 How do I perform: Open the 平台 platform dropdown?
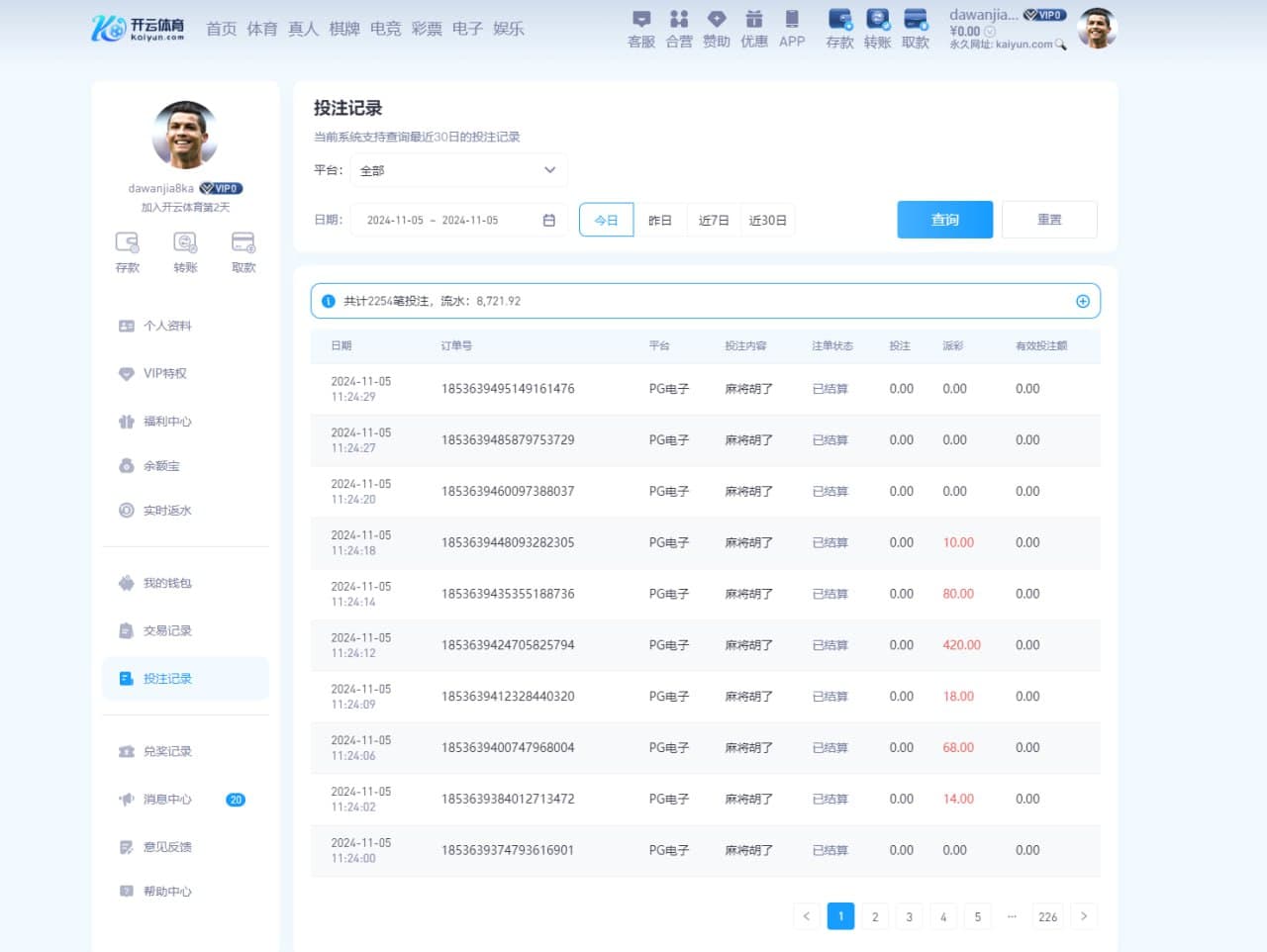pyautogui.click(x=458, y=170)
